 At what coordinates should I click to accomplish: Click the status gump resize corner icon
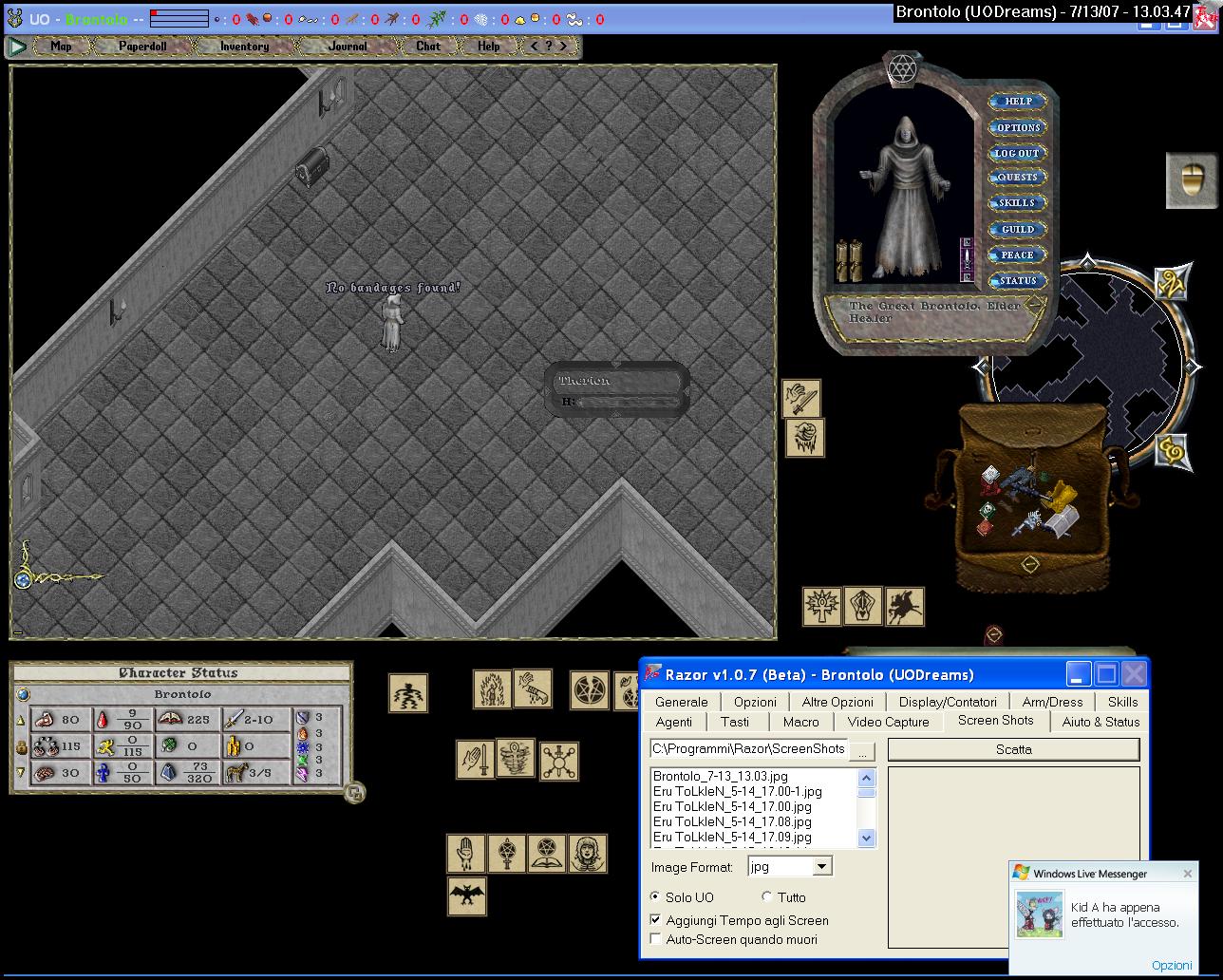click(x=354, y=792)
